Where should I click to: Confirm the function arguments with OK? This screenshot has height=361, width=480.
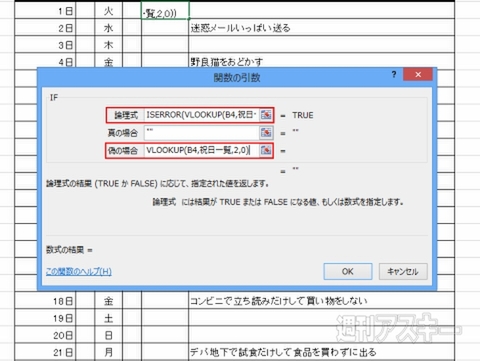tap(348, 271)
